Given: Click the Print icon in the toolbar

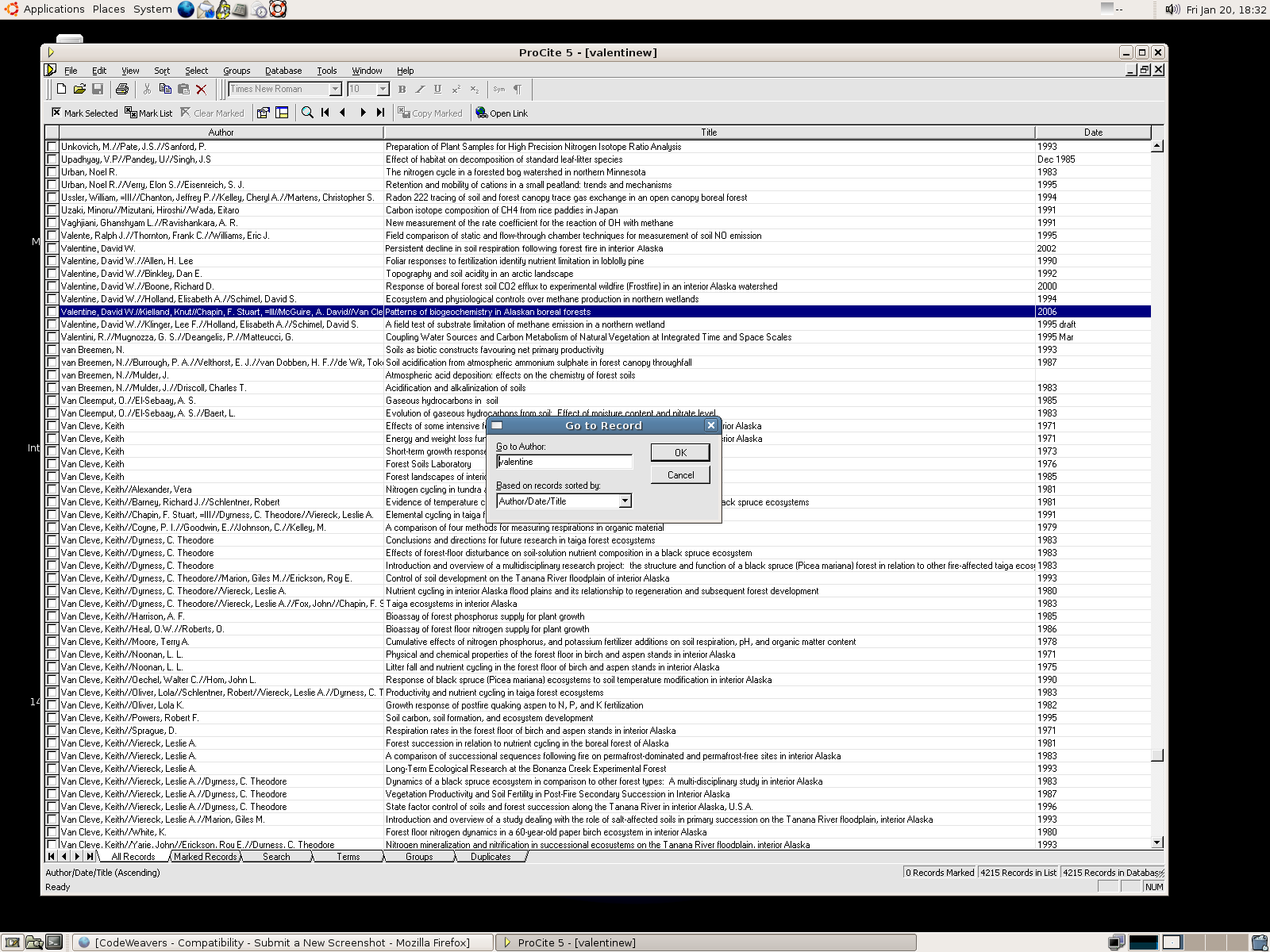Looking at the screenshot, I should [x=121, y=89].
